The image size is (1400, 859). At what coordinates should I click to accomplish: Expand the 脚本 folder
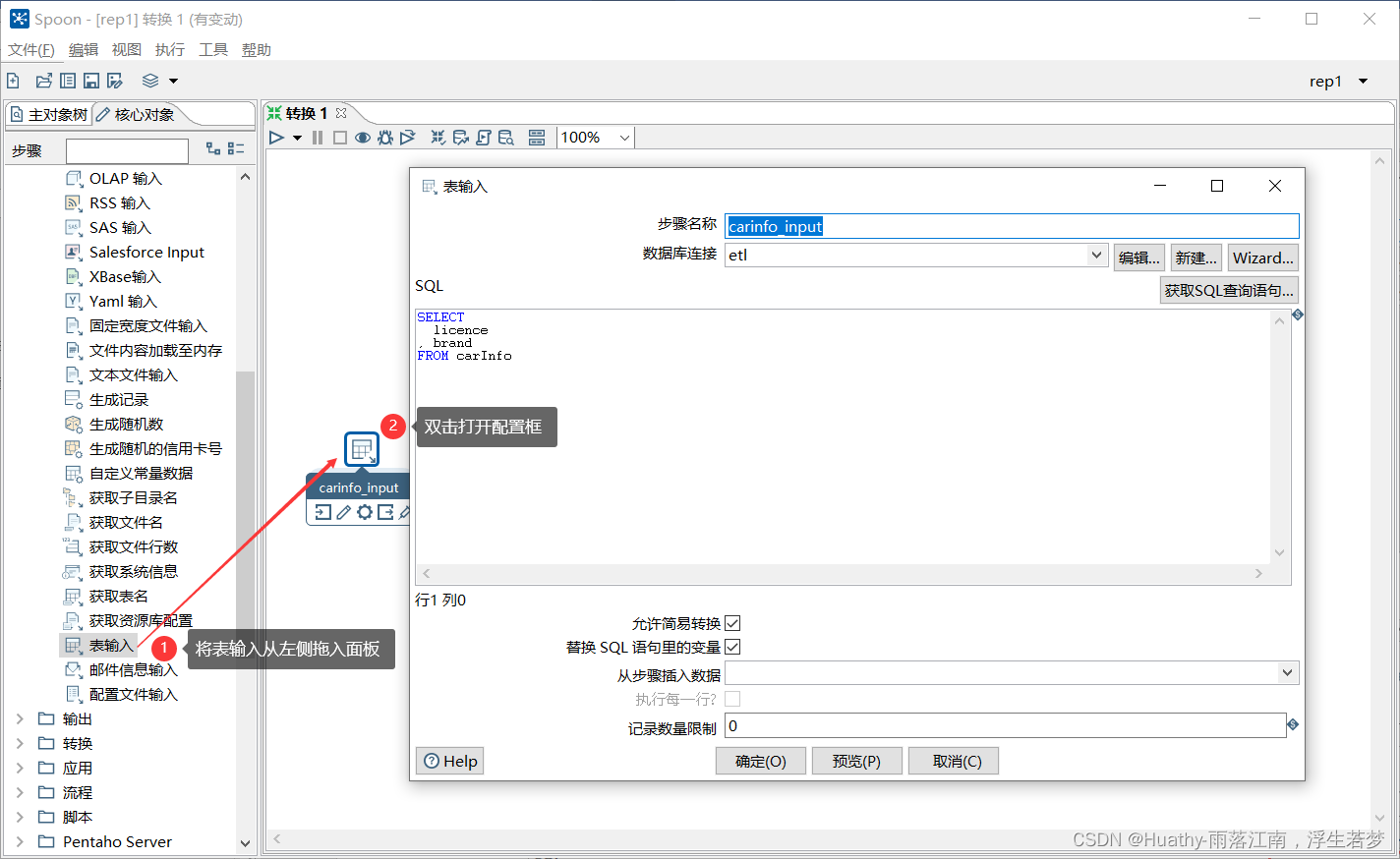point(20,818)
